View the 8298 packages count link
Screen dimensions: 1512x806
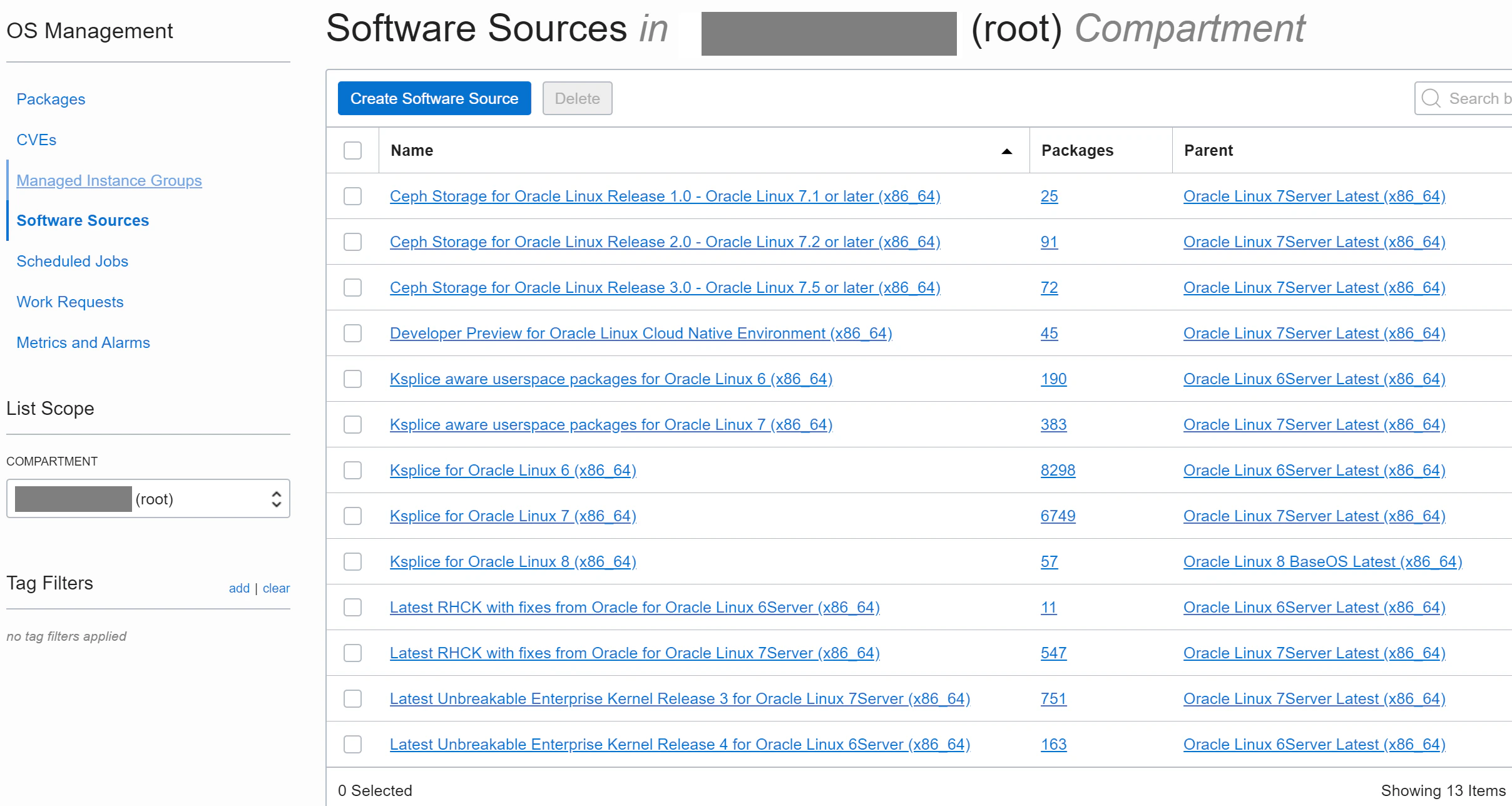click(x=1058, y=470)
